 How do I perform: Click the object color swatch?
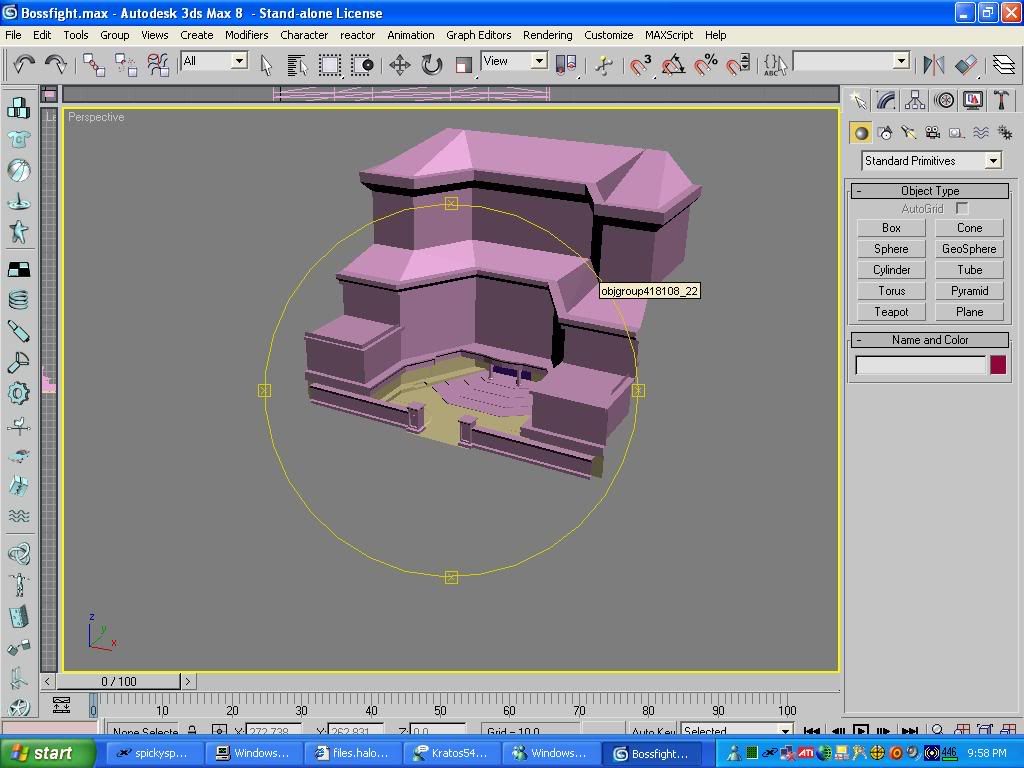coord(997,364)
